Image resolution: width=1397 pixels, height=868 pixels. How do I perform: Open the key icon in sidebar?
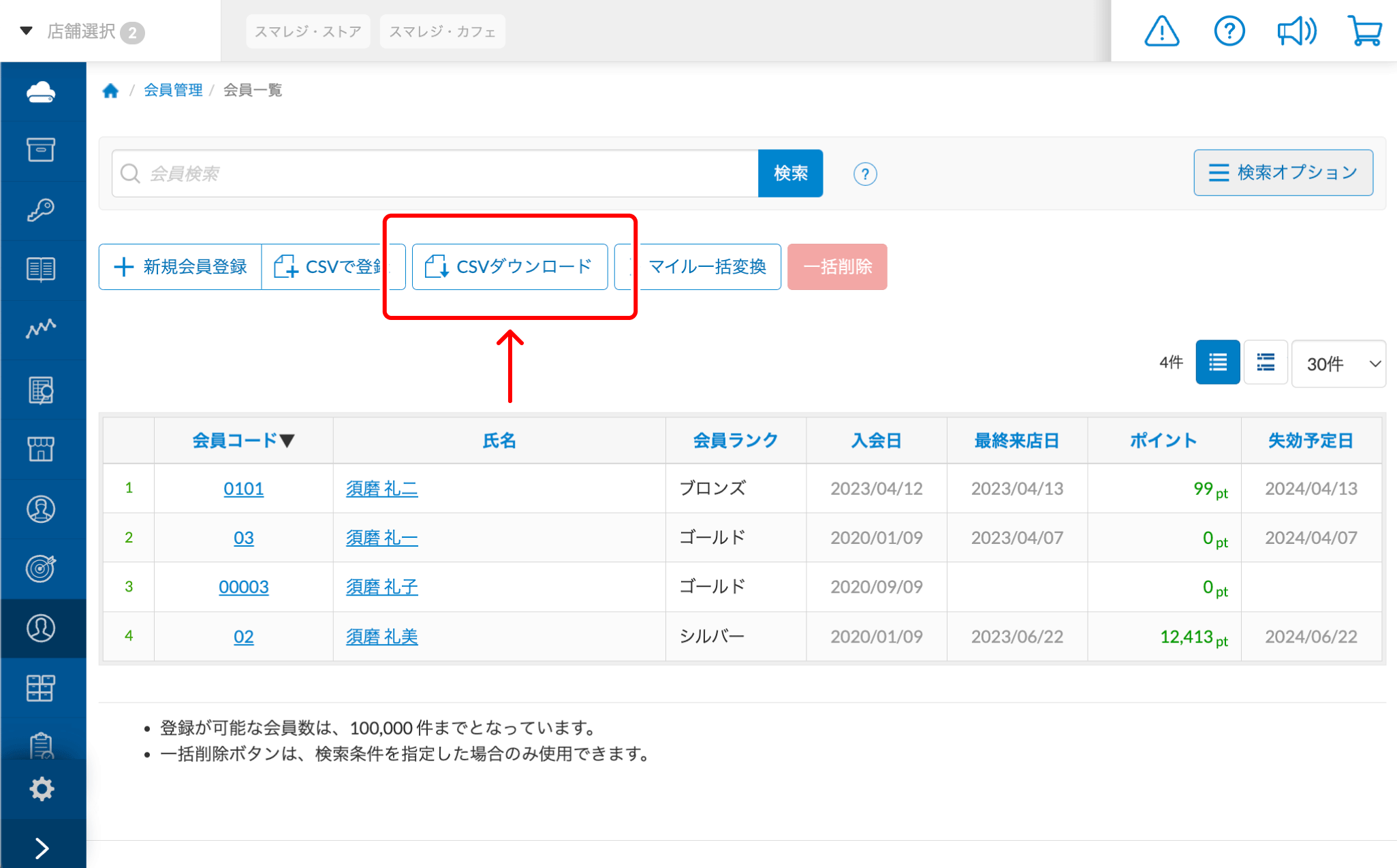click(42, 210)
